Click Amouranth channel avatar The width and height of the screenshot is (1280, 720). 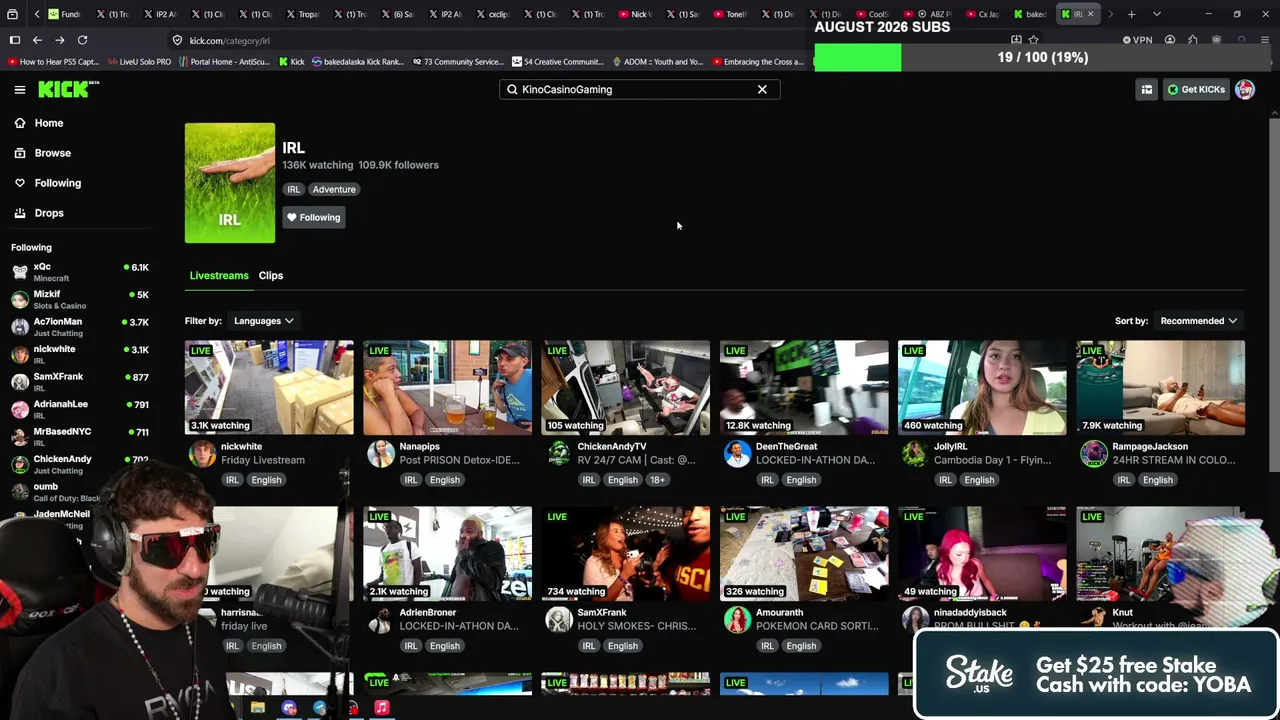click(x=737, y=619)
